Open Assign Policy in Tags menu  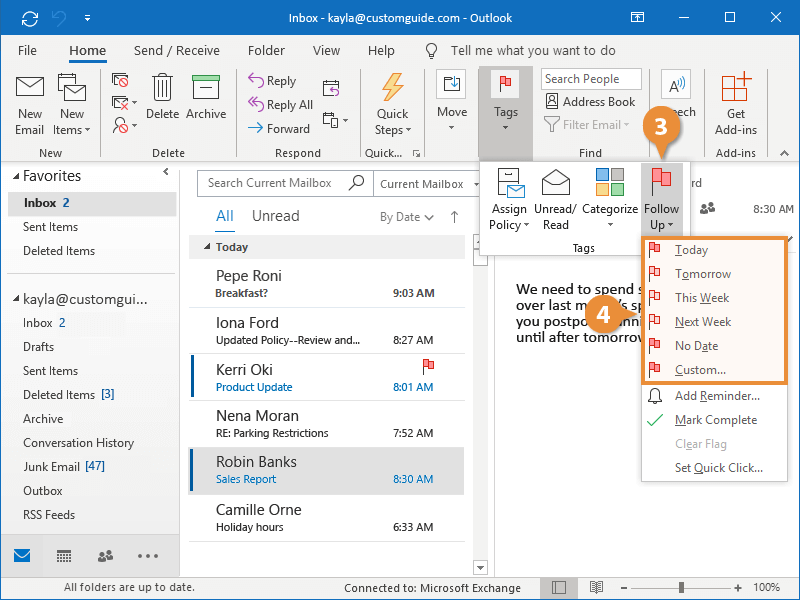(x=509, y=201)
